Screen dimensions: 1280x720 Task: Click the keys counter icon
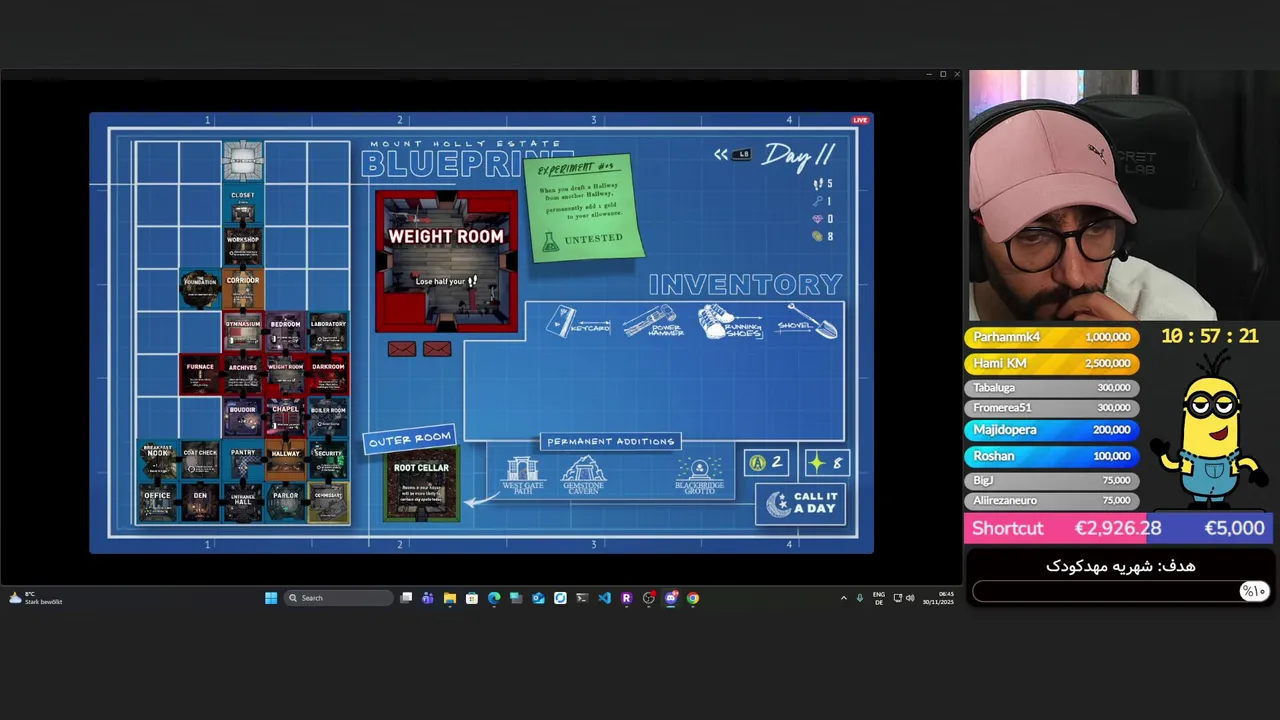[x=822, y=201]
